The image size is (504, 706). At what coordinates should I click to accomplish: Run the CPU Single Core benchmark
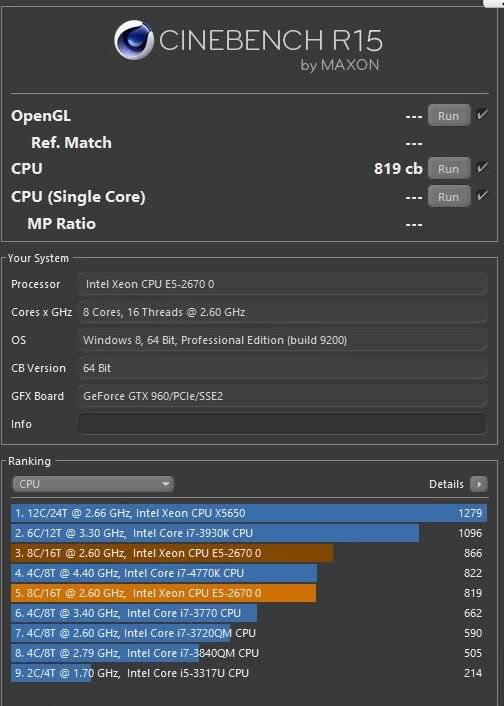[449, 196]
